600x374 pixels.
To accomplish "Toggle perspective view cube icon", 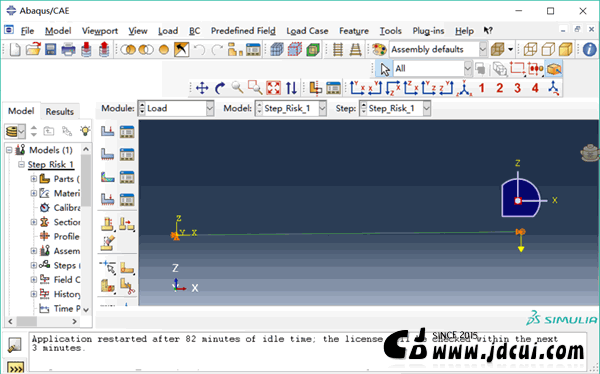I will [x=497, y=49].
